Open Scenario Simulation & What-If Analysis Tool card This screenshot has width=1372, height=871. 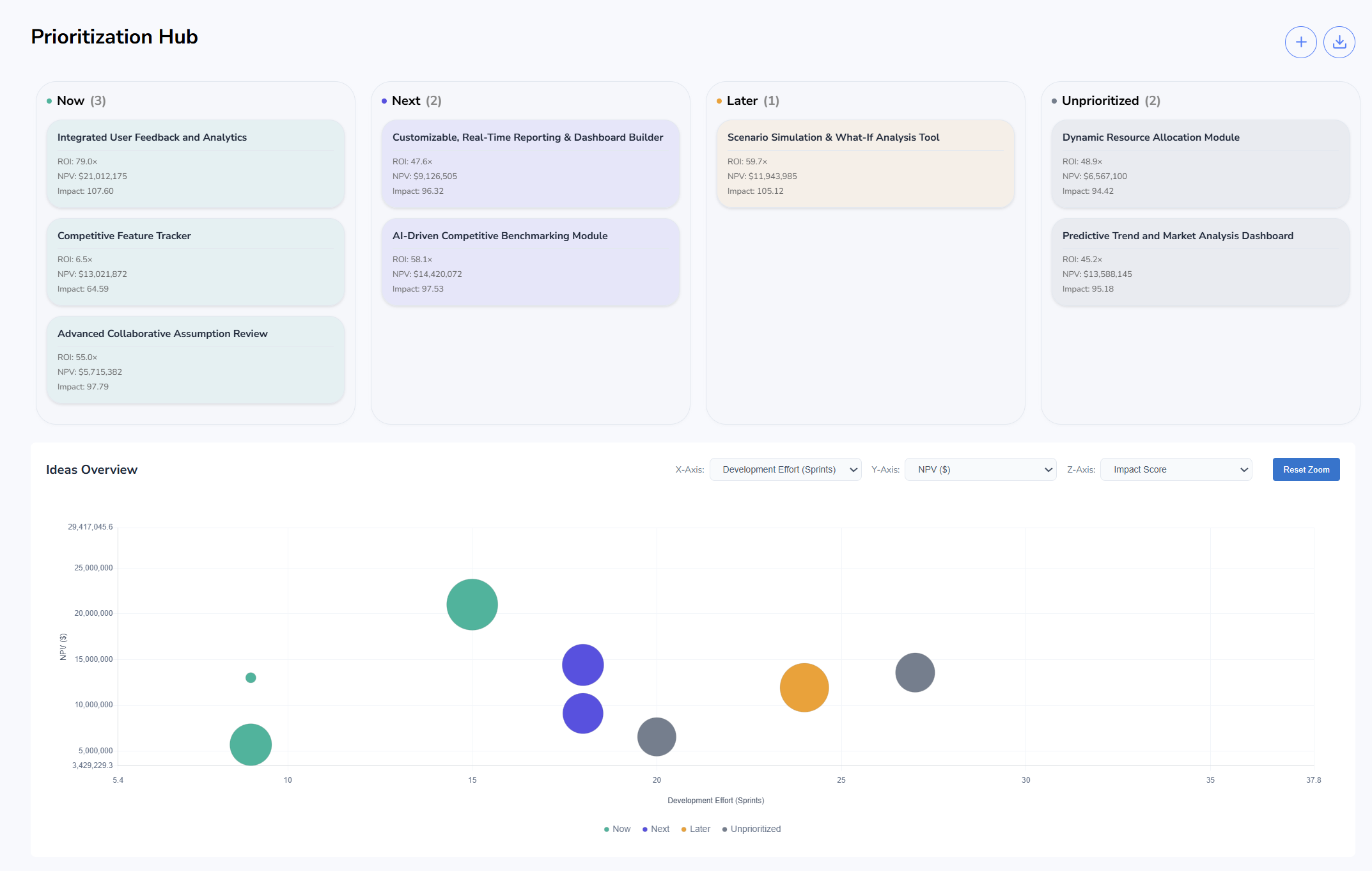(865, 164)
